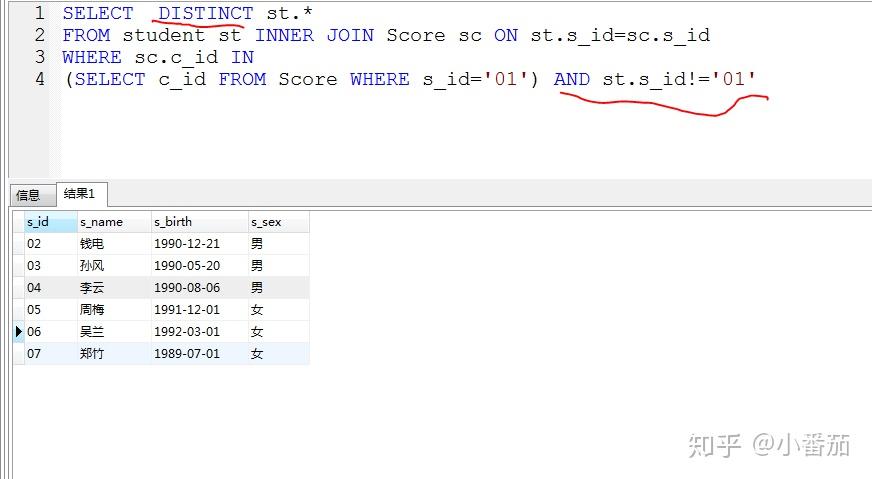Viewport: 872px width, 479px height.
Task: Click line number 4 in editor gutter
Action: (39, 78)
